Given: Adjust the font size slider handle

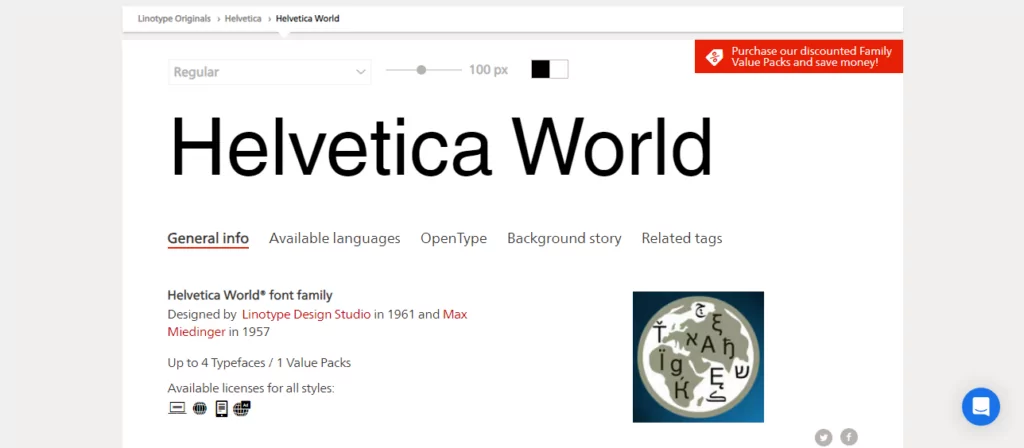Looking at the screenshot, I should tap(421, 70).
